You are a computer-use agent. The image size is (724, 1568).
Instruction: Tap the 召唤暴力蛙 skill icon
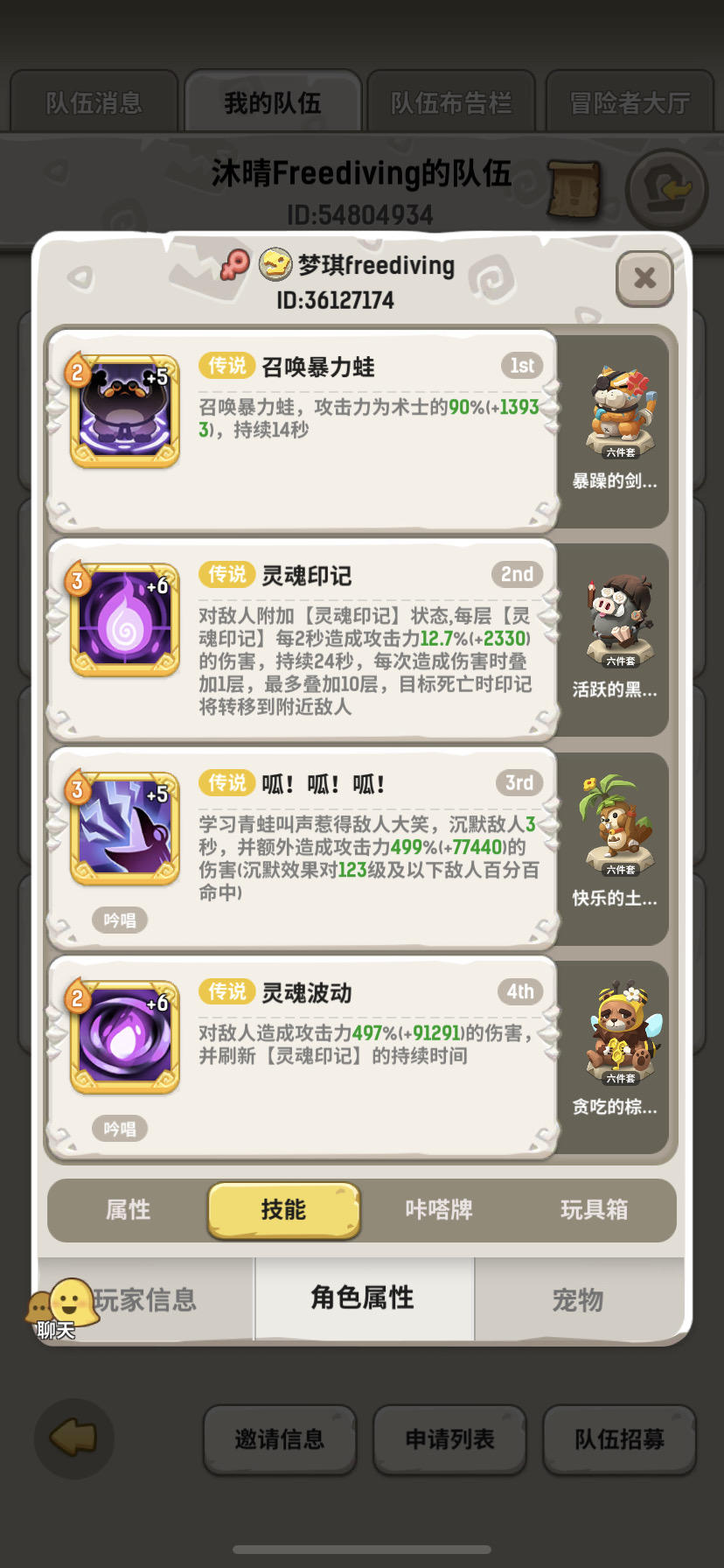[125, 409]
